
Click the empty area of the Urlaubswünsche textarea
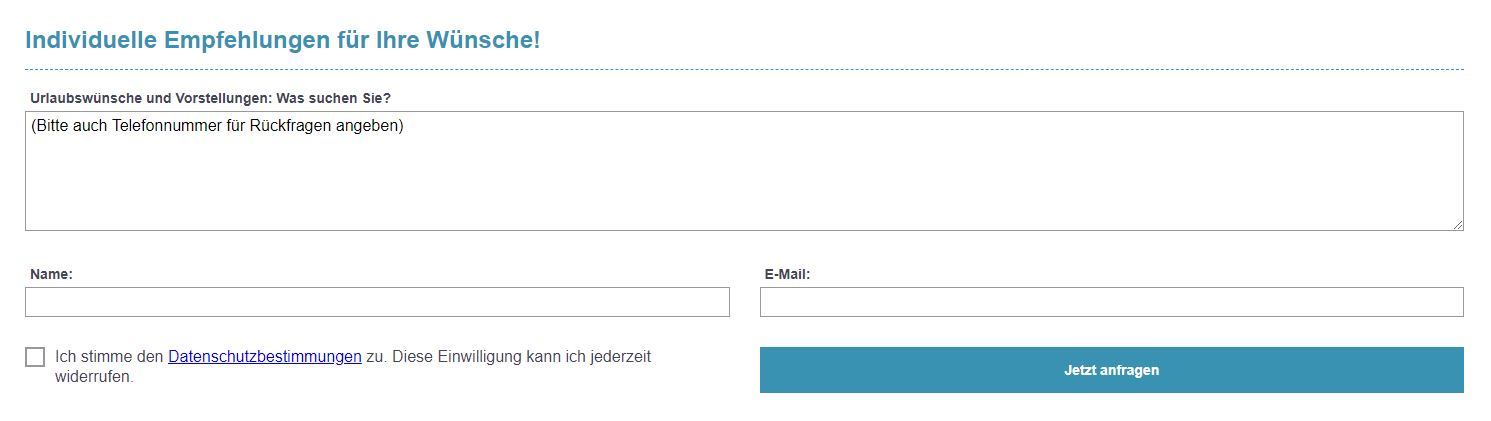coord(744,185)
